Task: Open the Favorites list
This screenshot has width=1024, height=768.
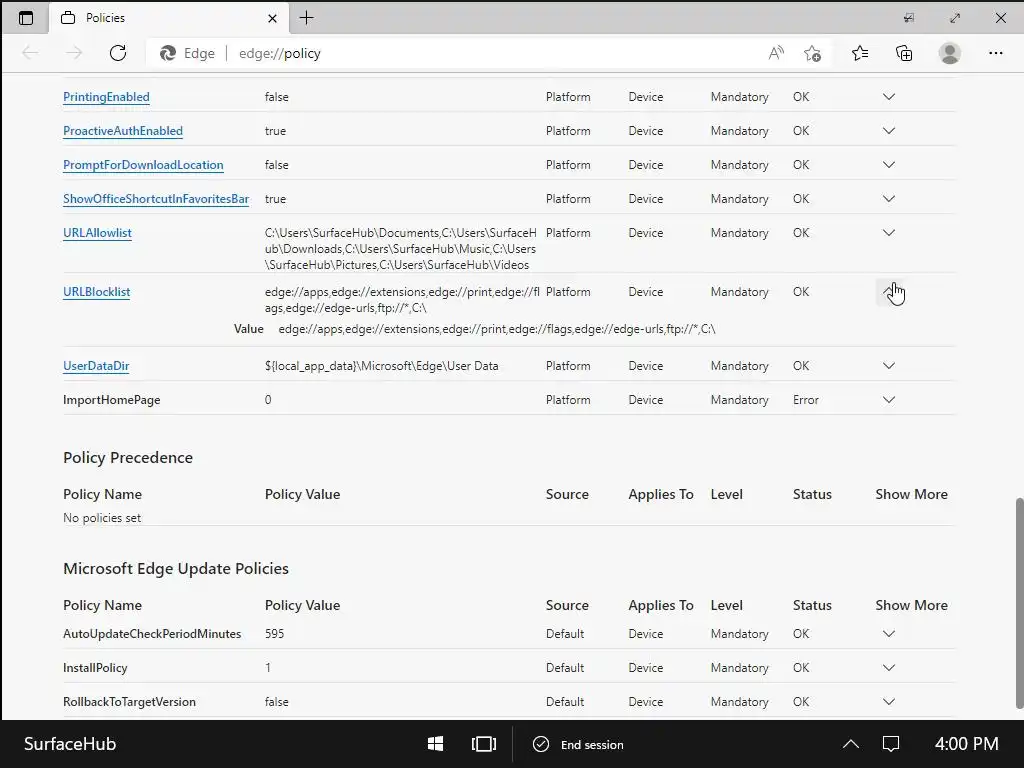Action: coord(860,53)
